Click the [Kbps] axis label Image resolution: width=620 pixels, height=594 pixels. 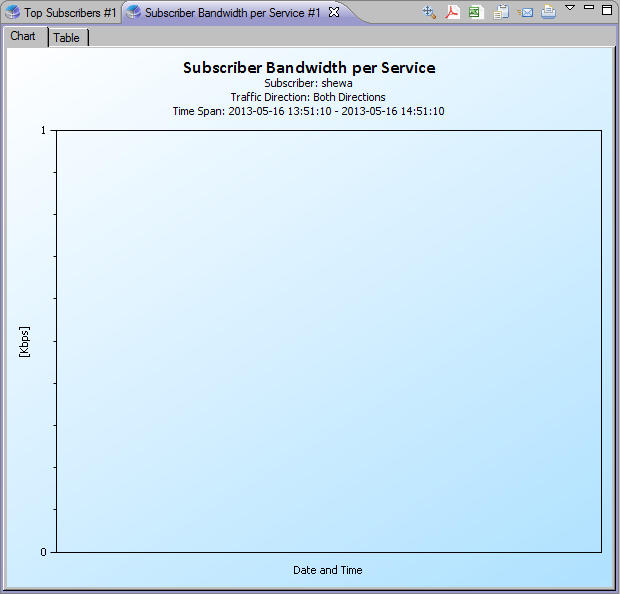click(24, 342)
